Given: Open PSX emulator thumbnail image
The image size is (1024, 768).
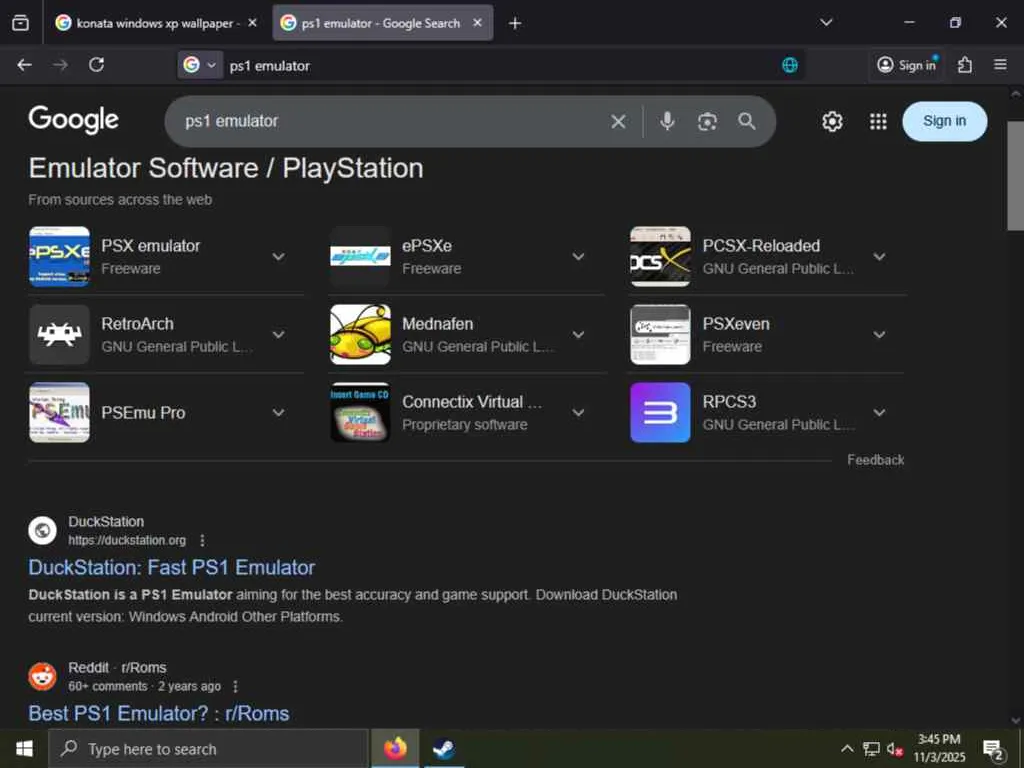Looking at the screenshot, I should (59, 257).
